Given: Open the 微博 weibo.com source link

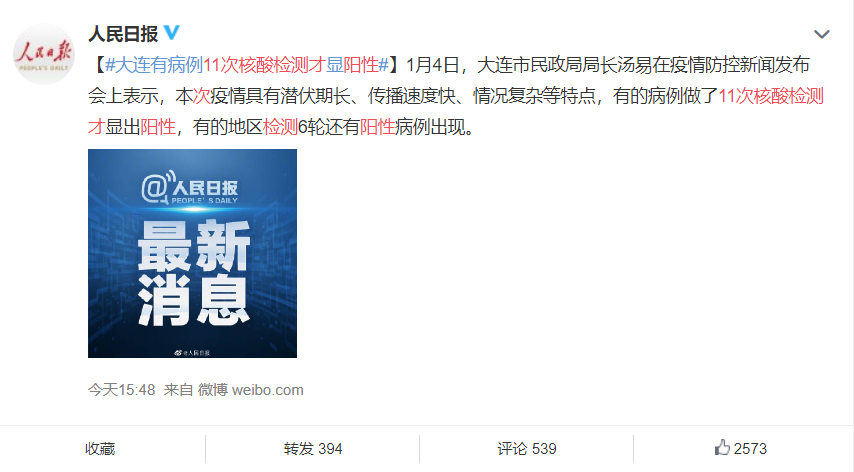Looking at the screenshot, I should pyautogui.click(x=251, y=390).
